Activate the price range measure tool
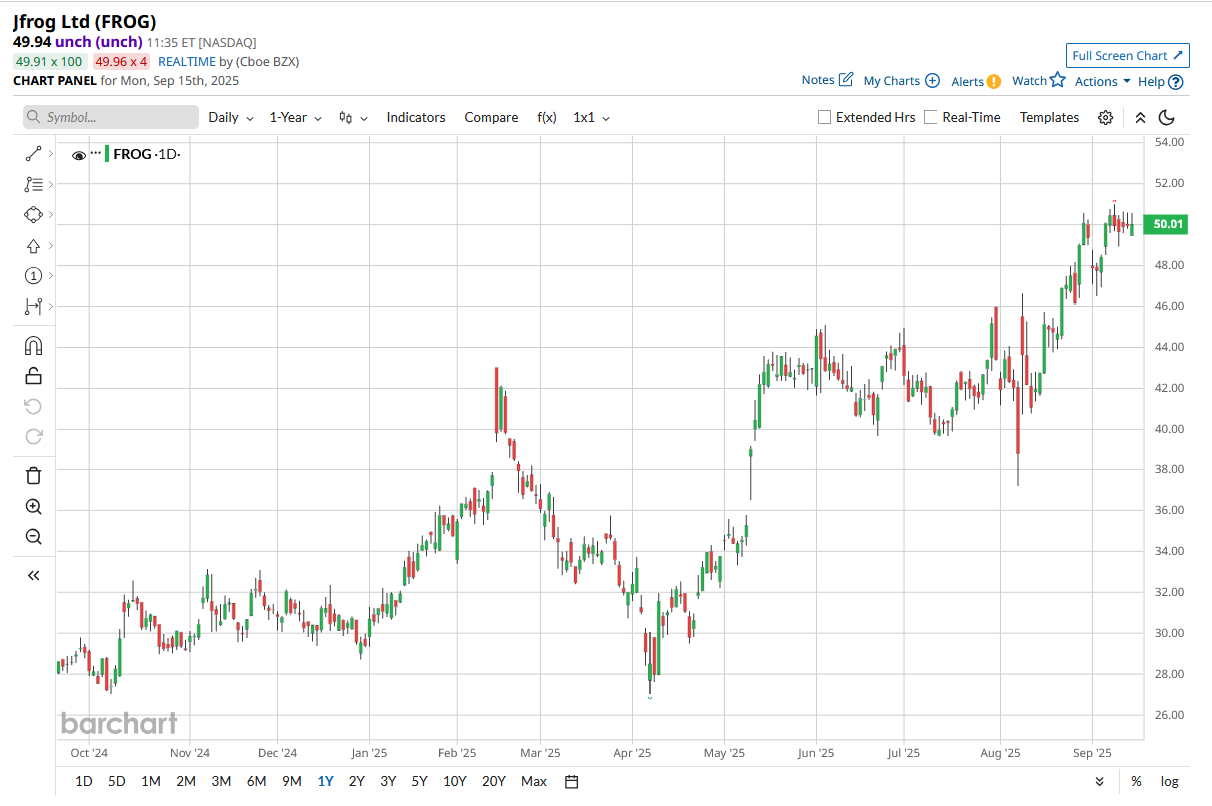This screenshot has width=1212, height=806. pyautogui.click(x=33, y=306)
